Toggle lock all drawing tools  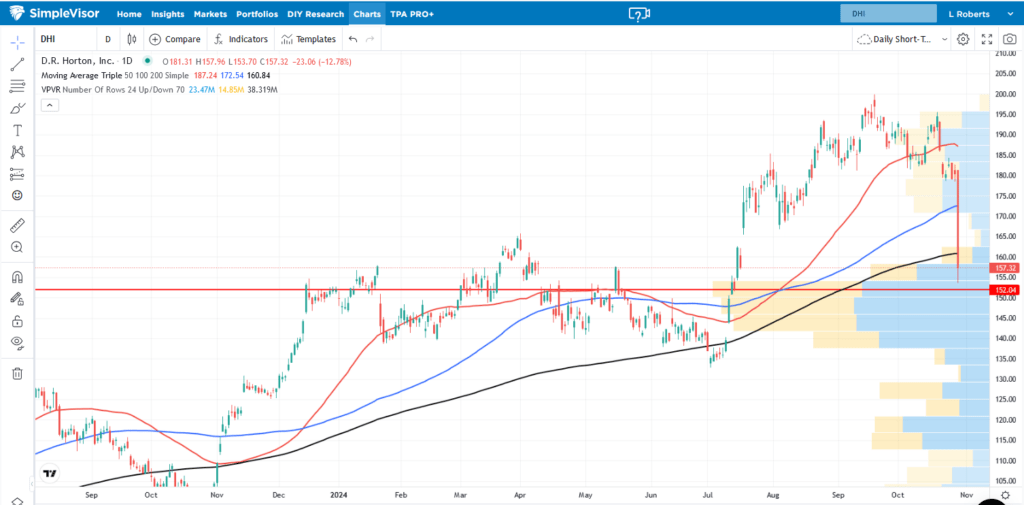17,321
